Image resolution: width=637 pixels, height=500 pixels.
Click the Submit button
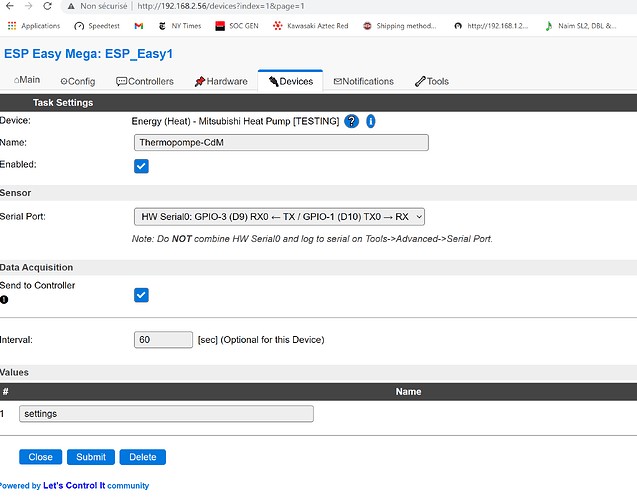[x=91, y=457]
